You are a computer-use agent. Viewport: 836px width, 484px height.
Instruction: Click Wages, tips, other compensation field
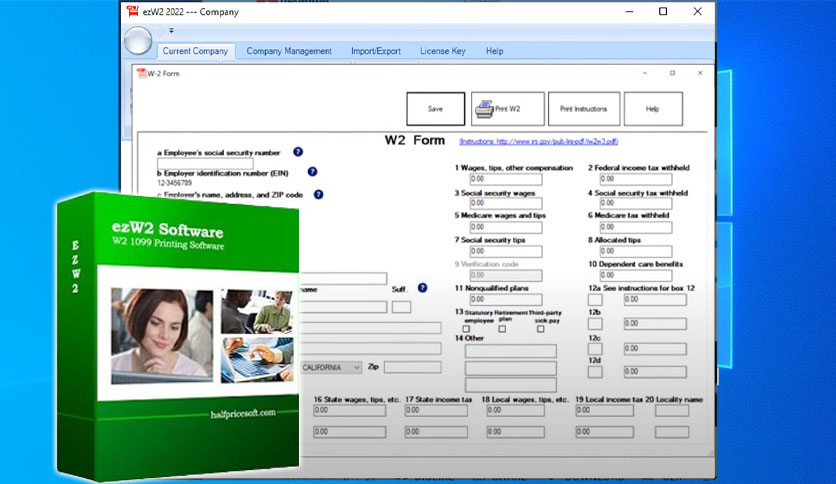click(x=506, y=179)
